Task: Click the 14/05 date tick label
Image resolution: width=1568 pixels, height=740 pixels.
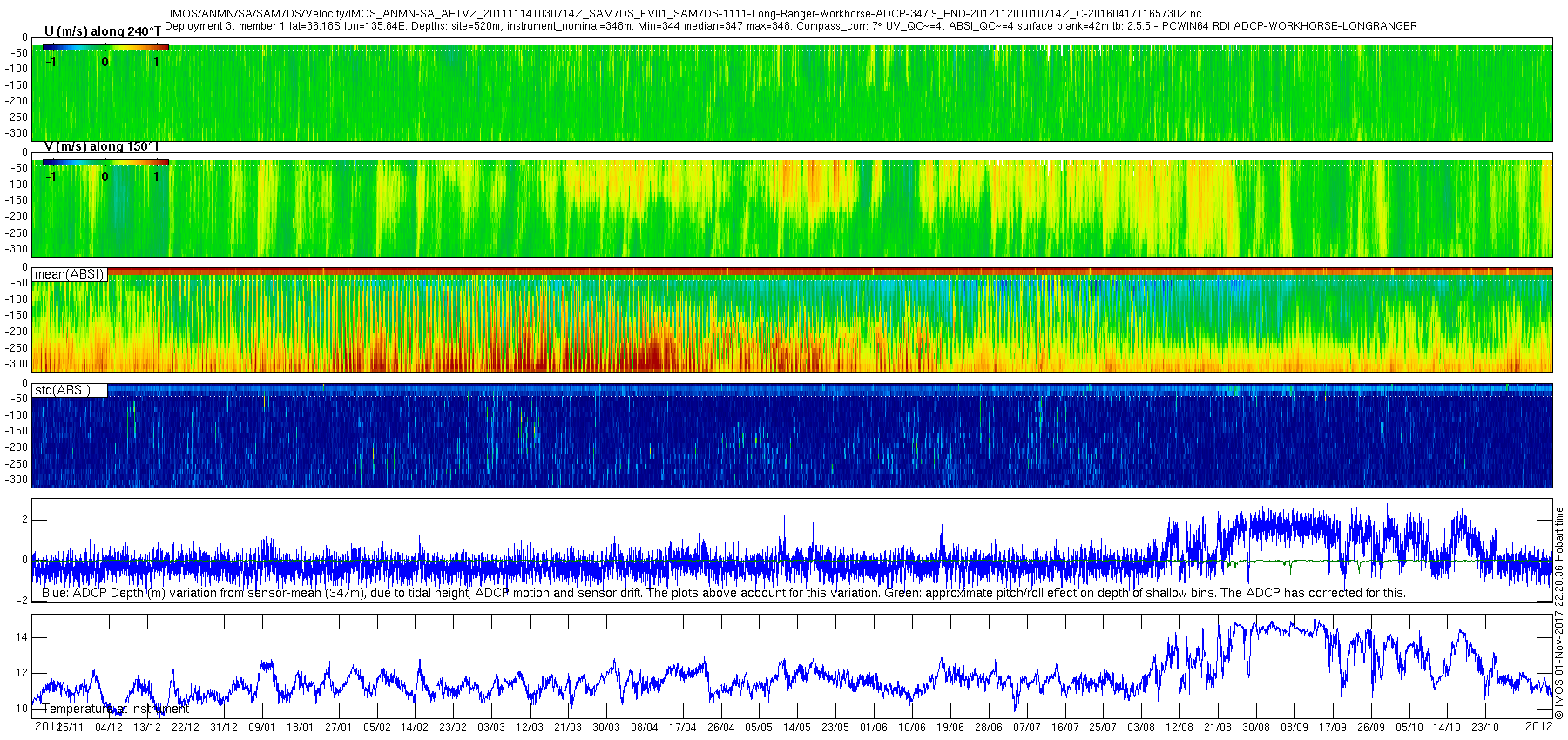Action: click(x=797, y=728)
